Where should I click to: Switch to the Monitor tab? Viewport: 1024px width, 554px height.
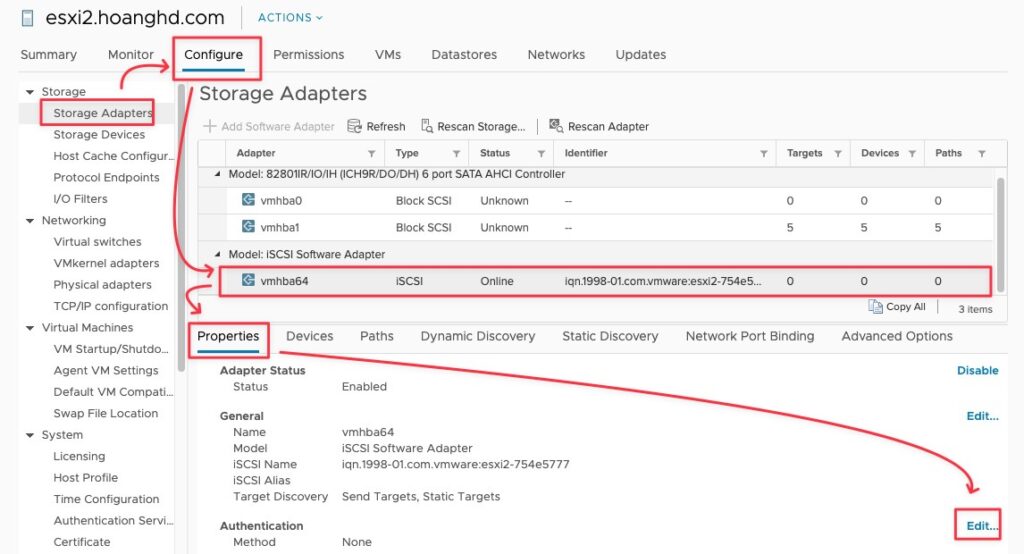[131, 55]
